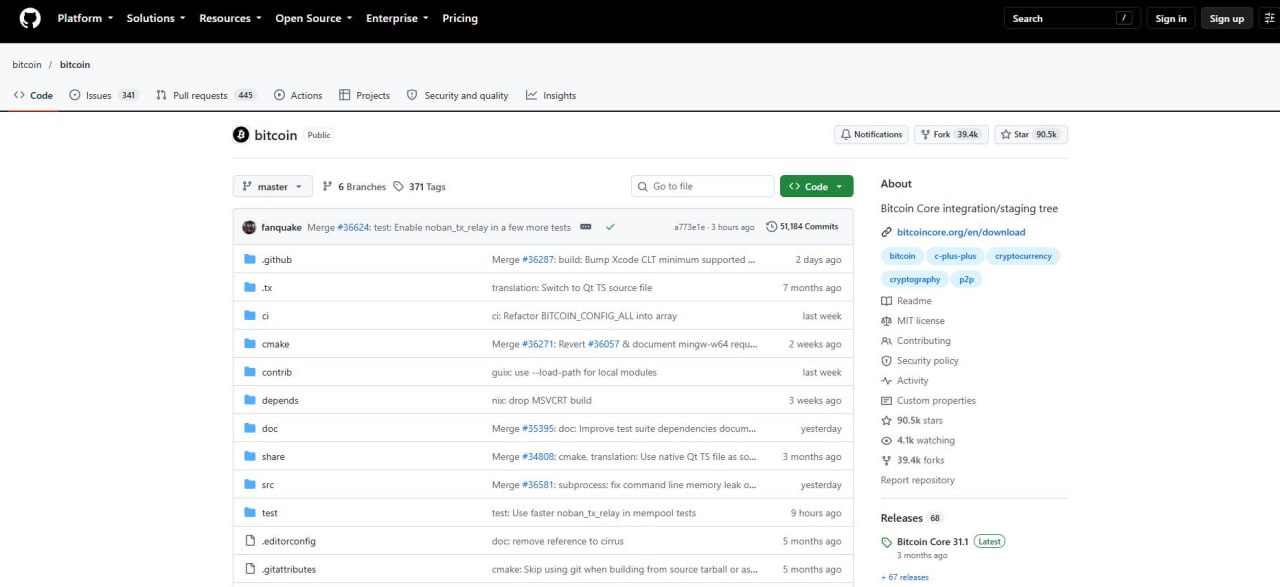Click file icon beside .editorconfig
The image size is (1280, 587).
pos(250,541)
